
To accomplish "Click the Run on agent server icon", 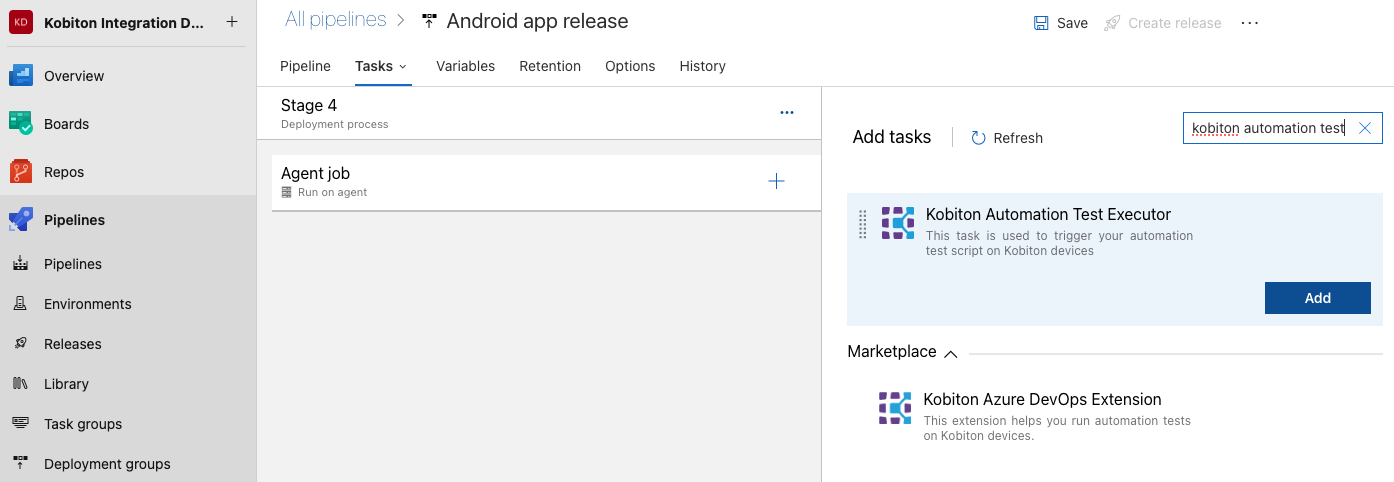I will tap(287, 192).
